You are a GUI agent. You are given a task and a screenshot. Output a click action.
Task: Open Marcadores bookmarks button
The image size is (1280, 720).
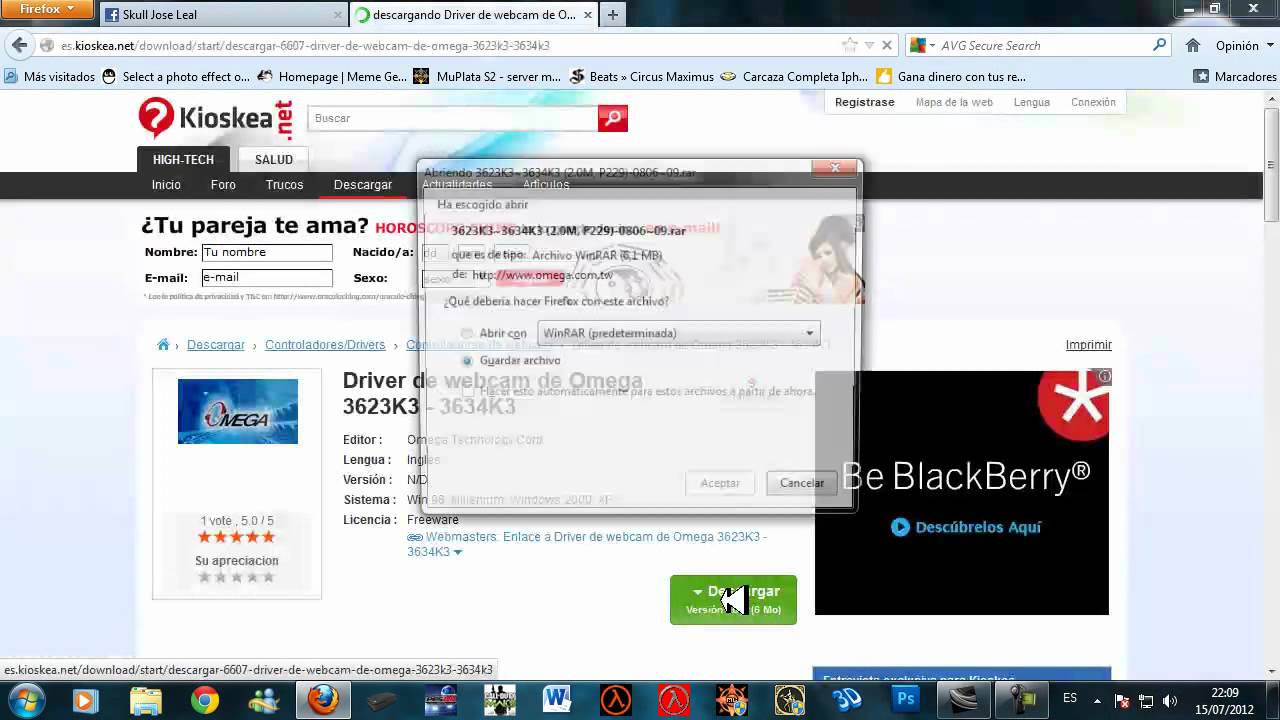[x=1235, y=76]
